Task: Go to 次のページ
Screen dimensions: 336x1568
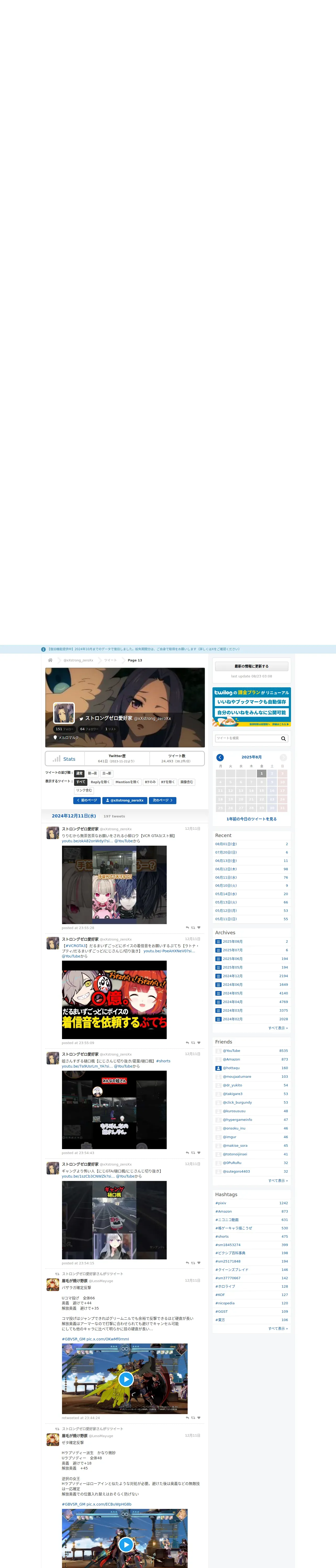Action: pos(162,800)
